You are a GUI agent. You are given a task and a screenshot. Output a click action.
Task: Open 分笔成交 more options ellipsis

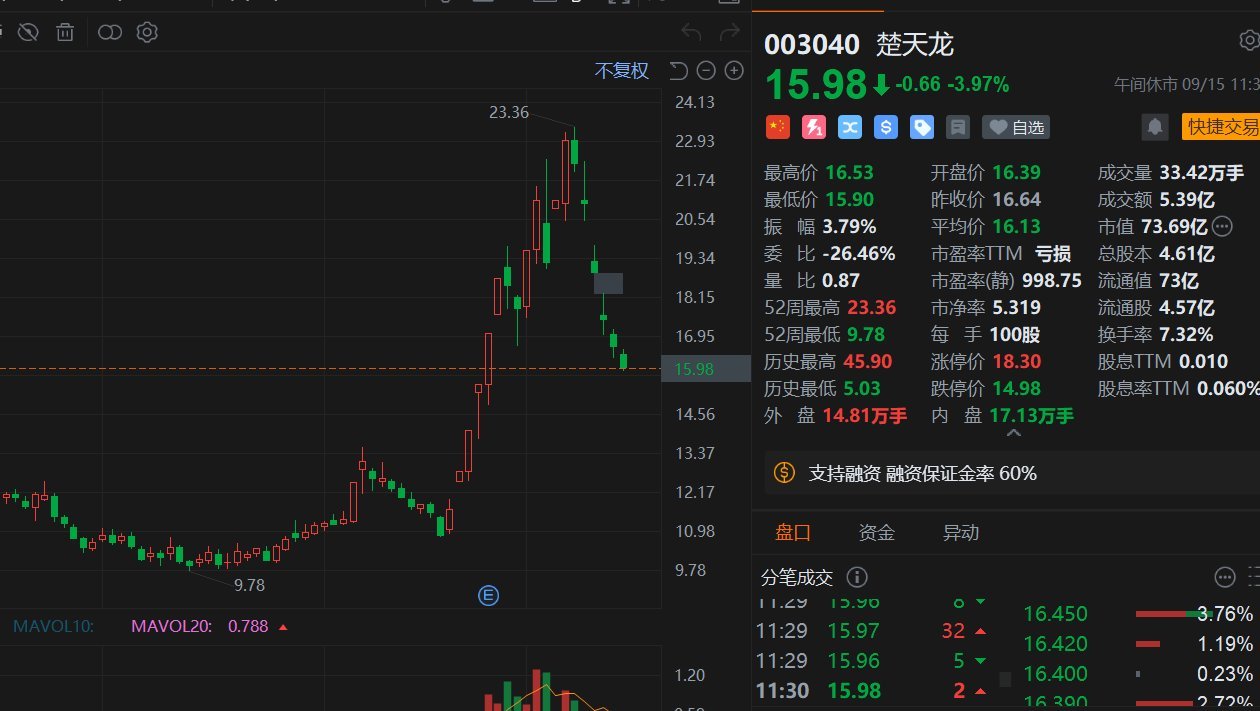coord(1225,577)
